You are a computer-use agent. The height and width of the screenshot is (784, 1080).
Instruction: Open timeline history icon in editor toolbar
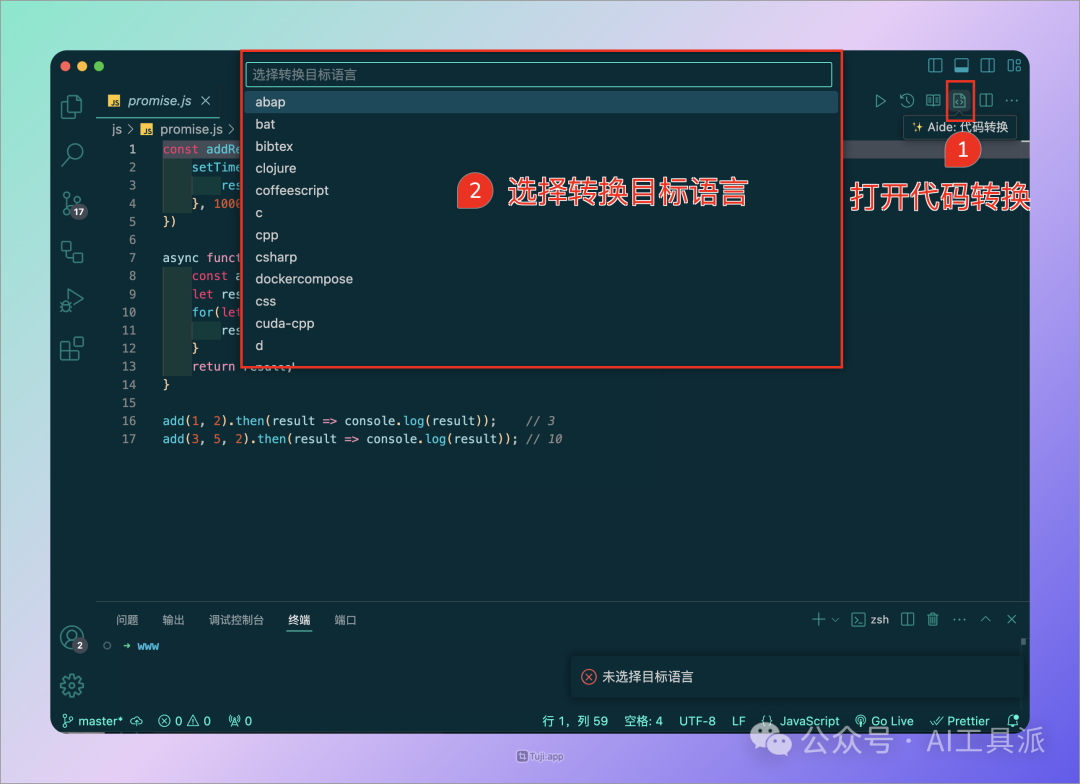(x=906, y=101)
